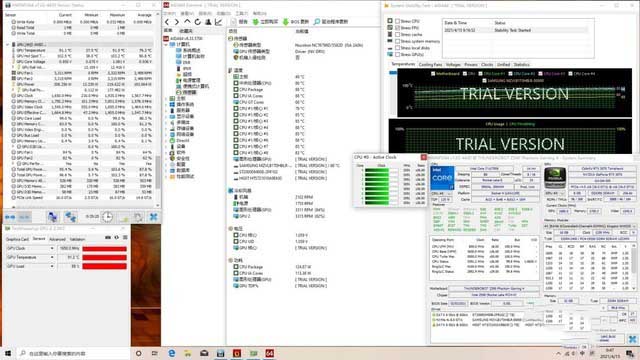
Task: Click HWiNFO second network toolbar icon
Action: (x=70, y=217)
